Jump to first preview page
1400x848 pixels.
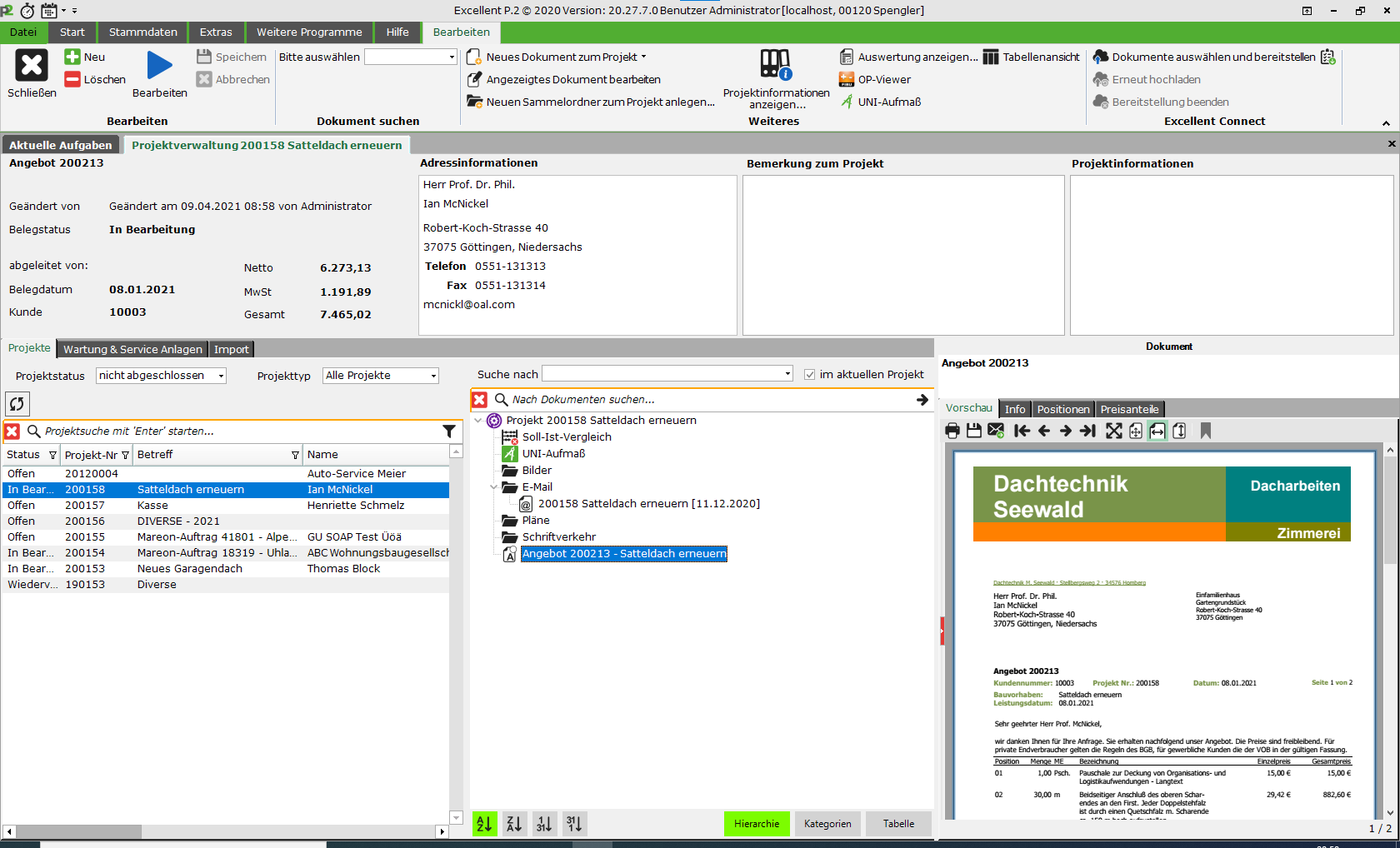tap(1022, 431)
